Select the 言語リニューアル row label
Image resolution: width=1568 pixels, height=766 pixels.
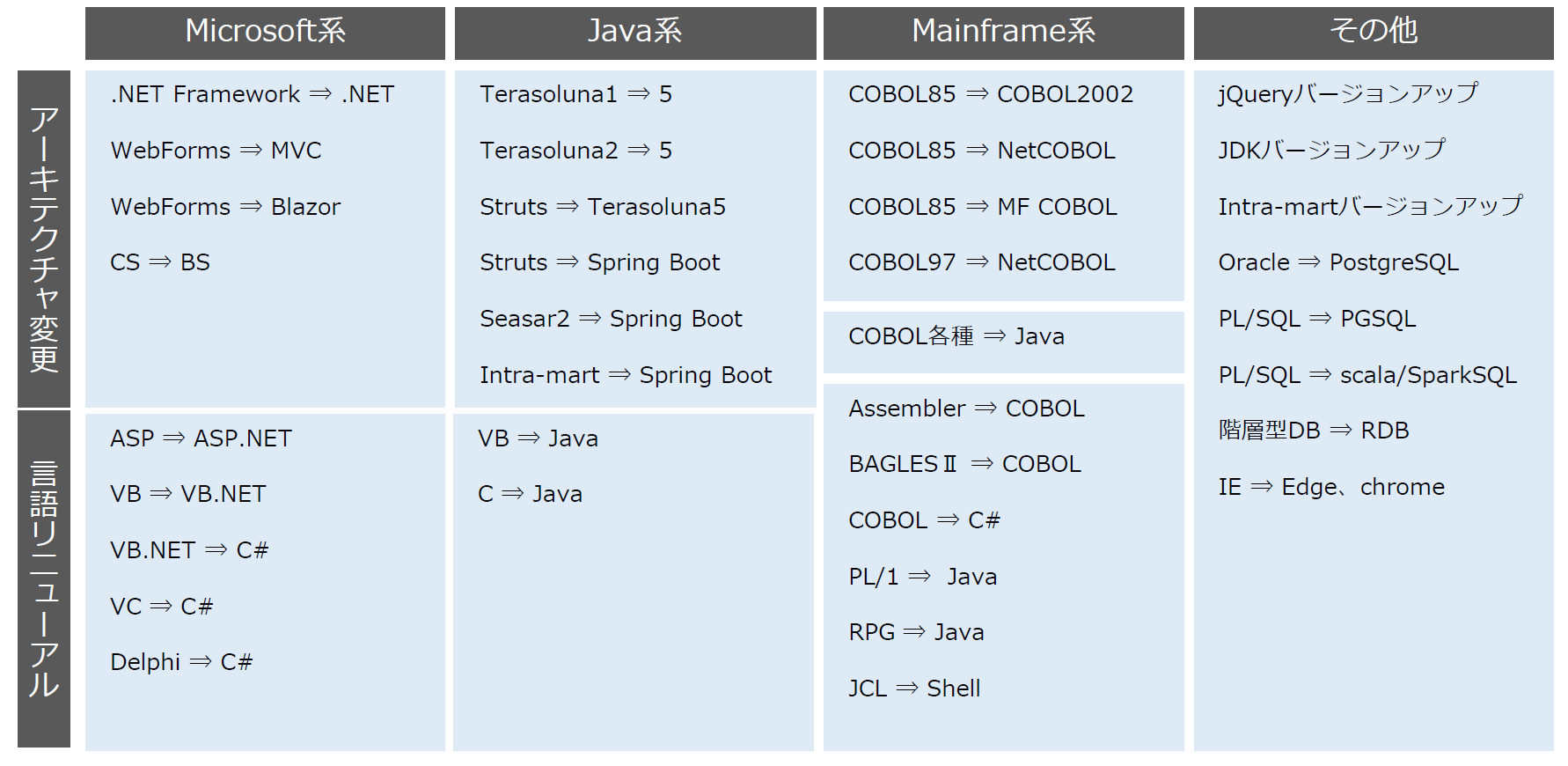(x=44, y=578)
